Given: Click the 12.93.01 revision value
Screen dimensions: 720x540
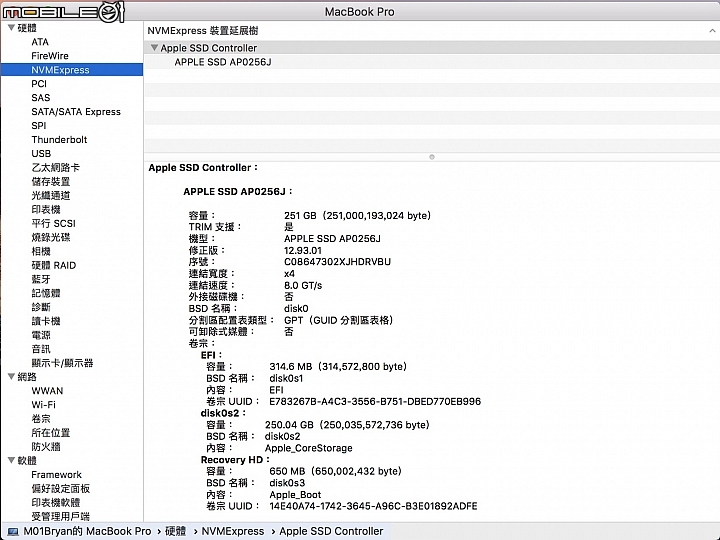Looking at the screenshot, I should click(303, 251).
